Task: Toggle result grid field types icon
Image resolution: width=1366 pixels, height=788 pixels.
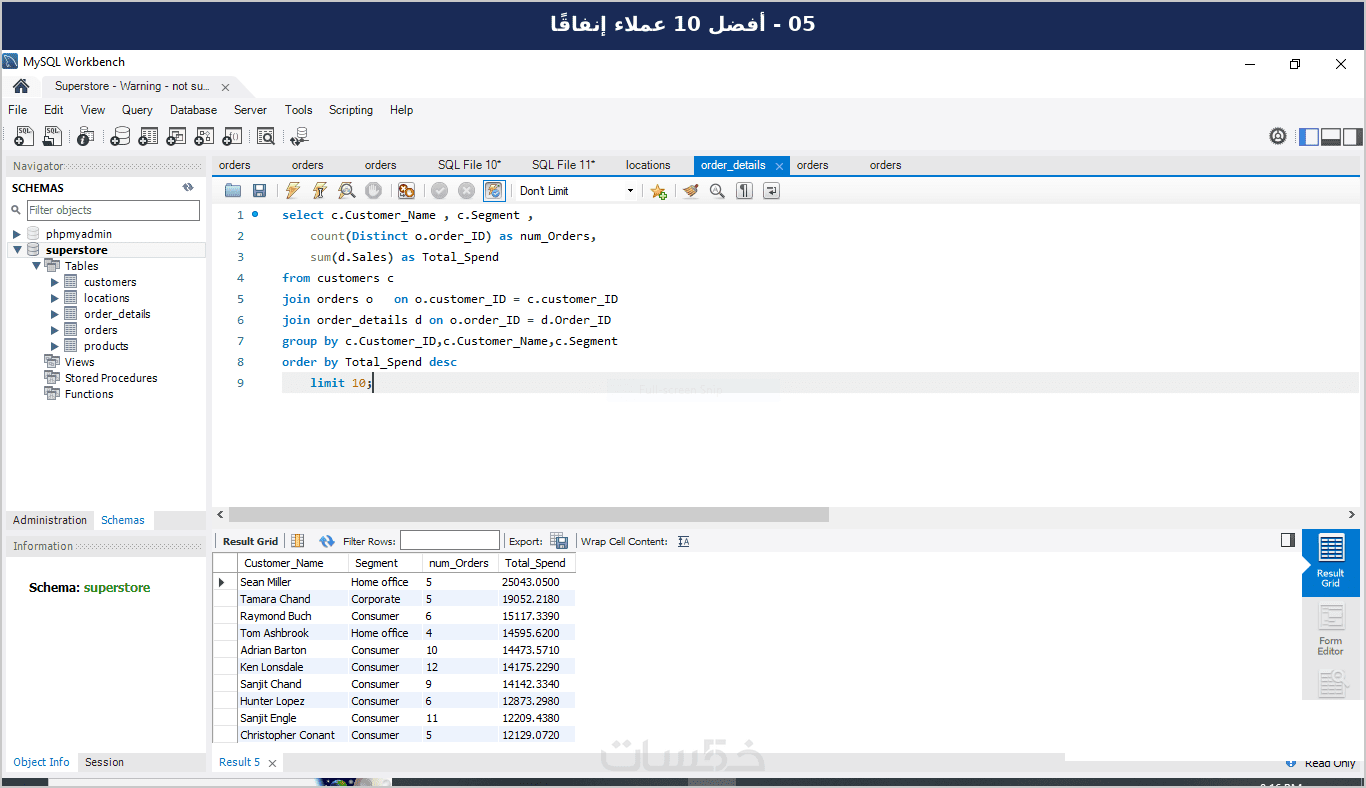Action: [x=297, y=541]
